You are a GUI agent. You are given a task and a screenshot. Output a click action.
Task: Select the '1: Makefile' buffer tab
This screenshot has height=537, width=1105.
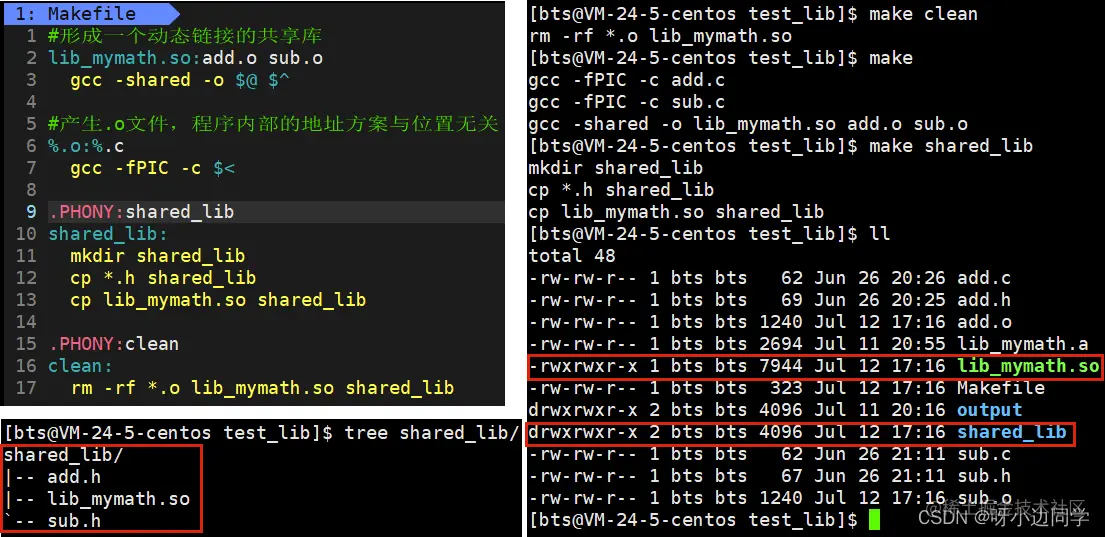(91, 13)
